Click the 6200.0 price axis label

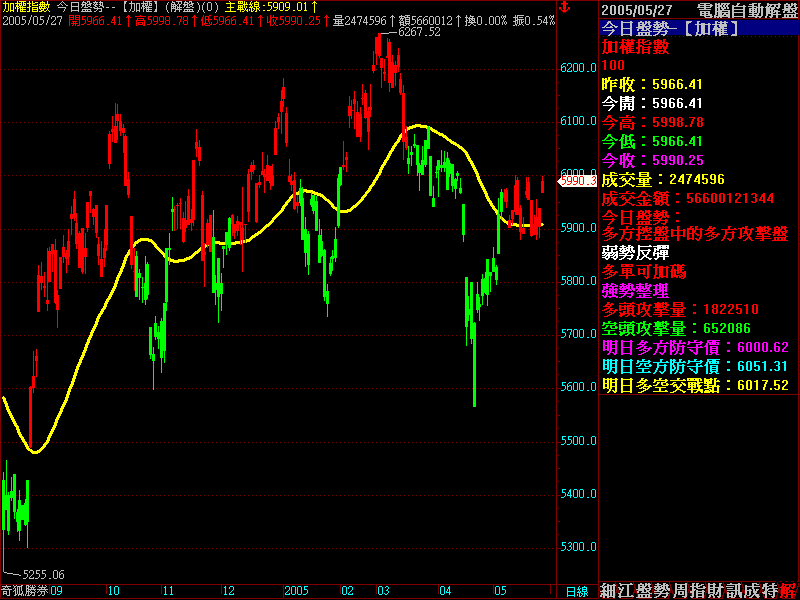click(578, 68)
